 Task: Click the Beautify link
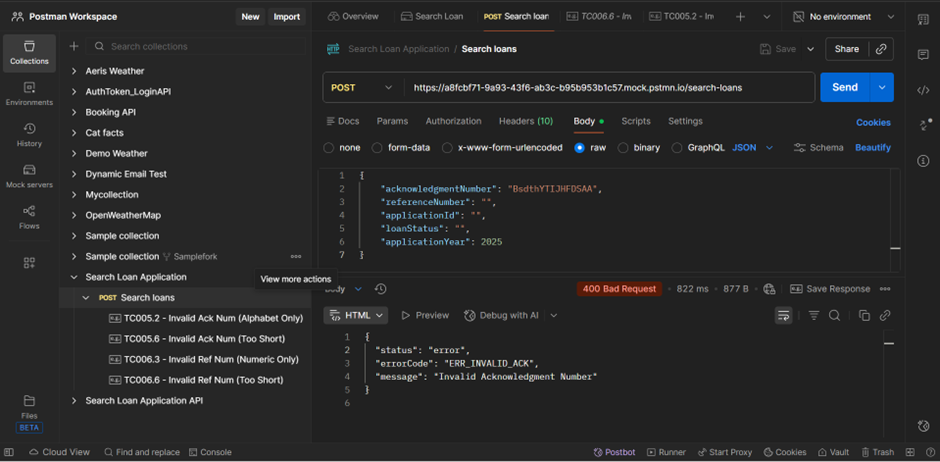point(873,147)
